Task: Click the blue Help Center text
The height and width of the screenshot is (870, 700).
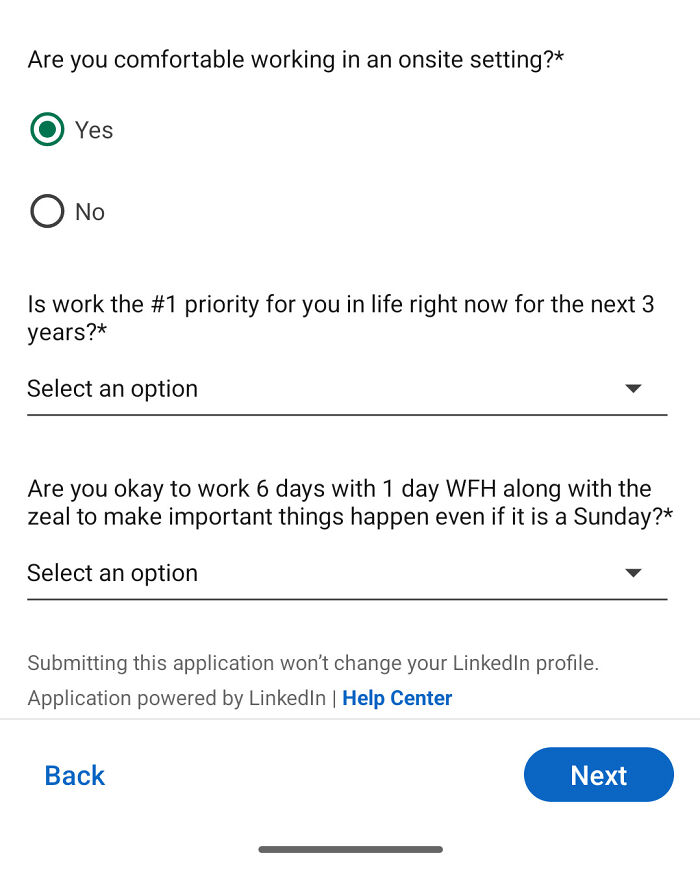Action: 397,698
